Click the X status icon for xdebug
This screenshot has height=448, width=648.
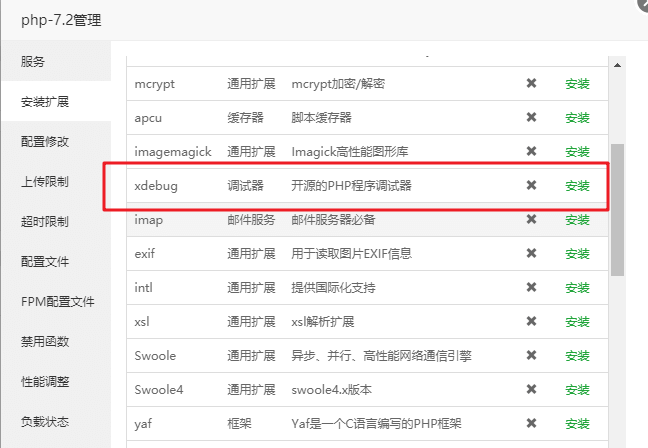pos(532,186)
